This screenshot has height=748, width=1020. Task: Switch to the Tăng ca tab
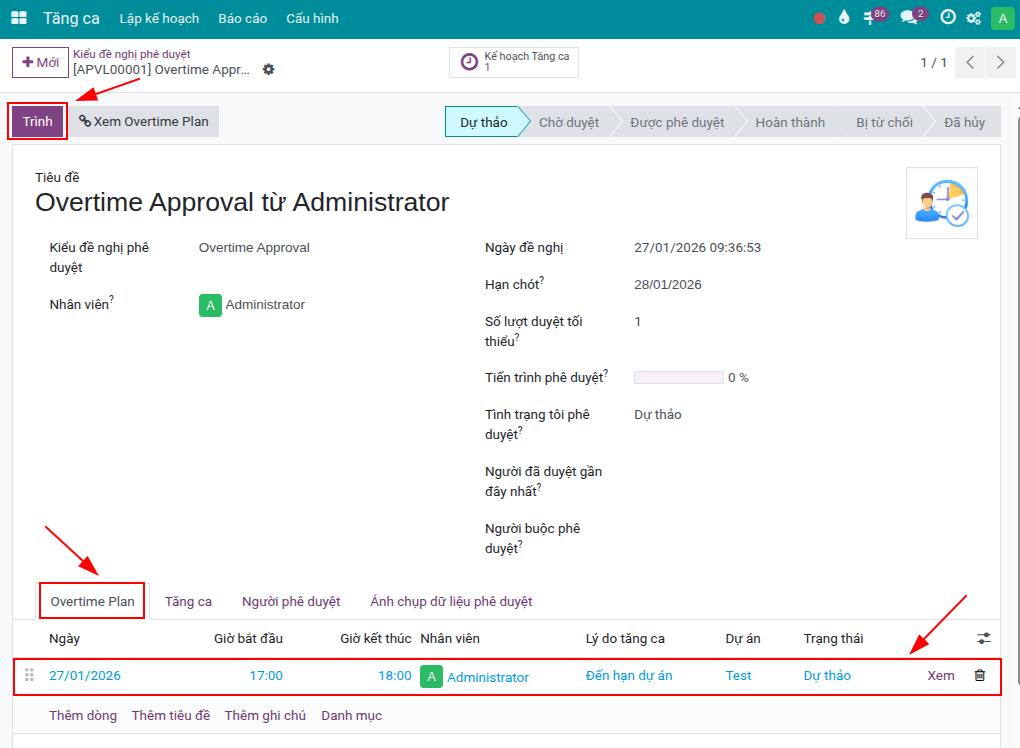tap(188, 602)
